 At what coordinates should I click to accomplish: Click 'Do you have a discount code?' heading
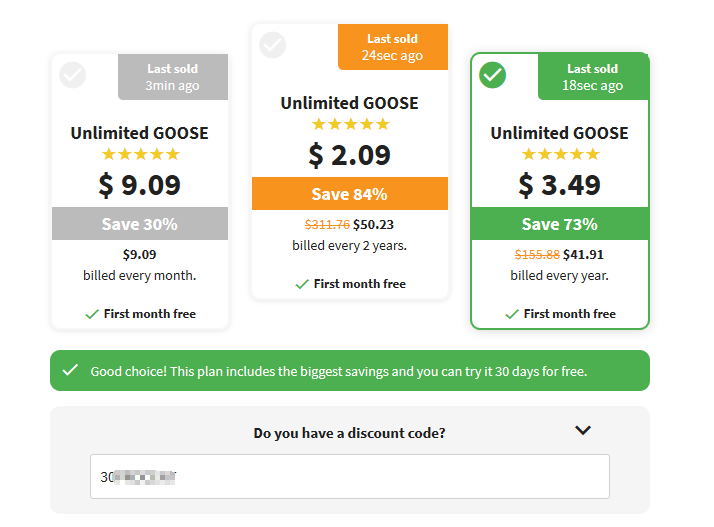click(349, 433)
